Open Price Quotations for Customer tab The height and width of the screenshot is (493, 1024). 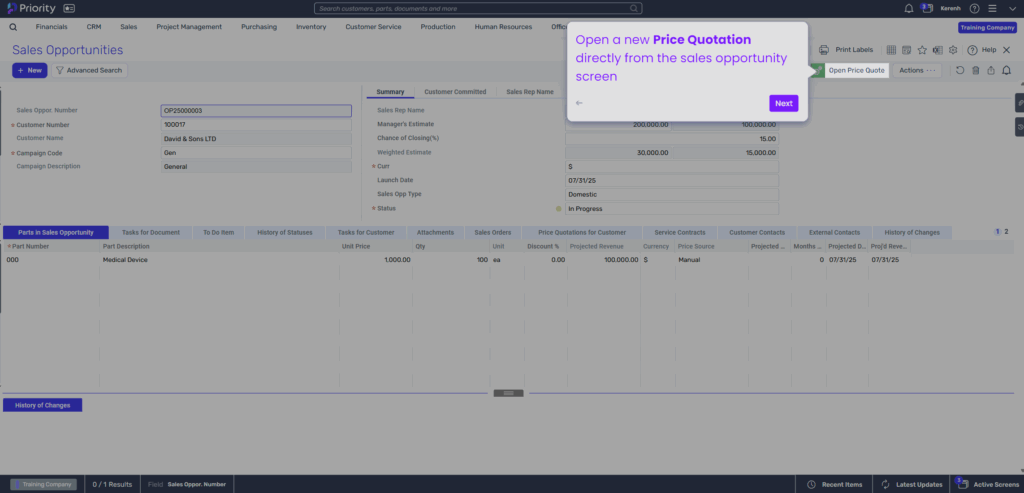[x=582, y=232]
